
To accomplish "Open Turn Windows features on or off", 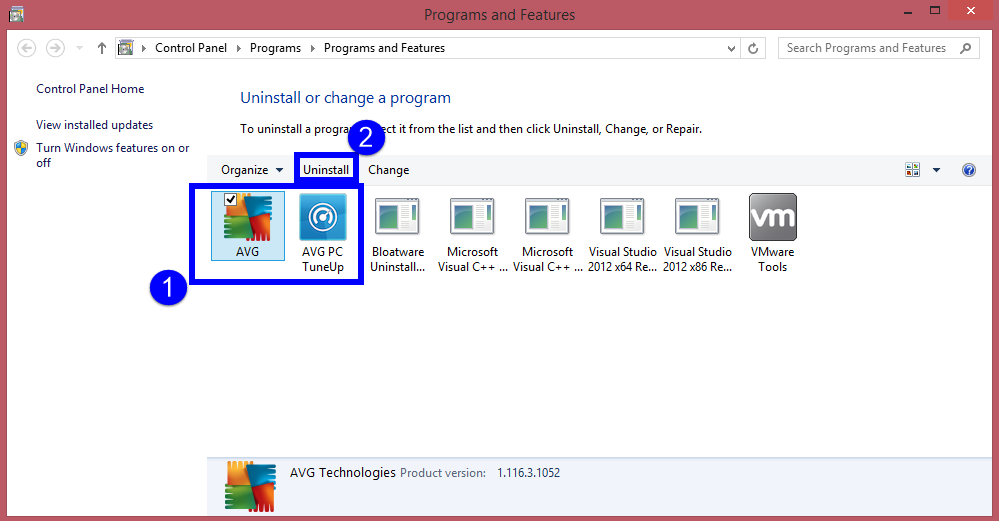I will pos(113,155).
